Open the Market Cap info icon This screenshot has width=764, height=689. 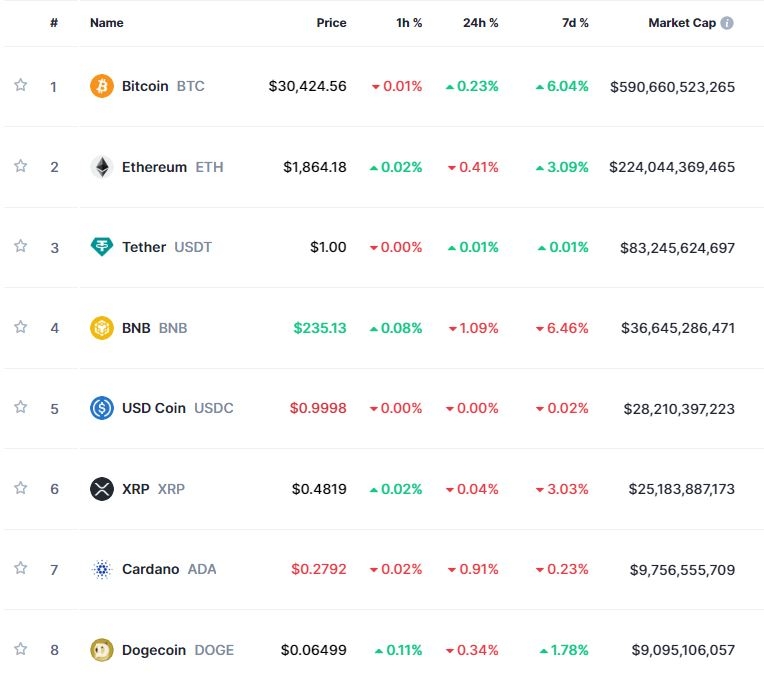click(x=727, y=23)
